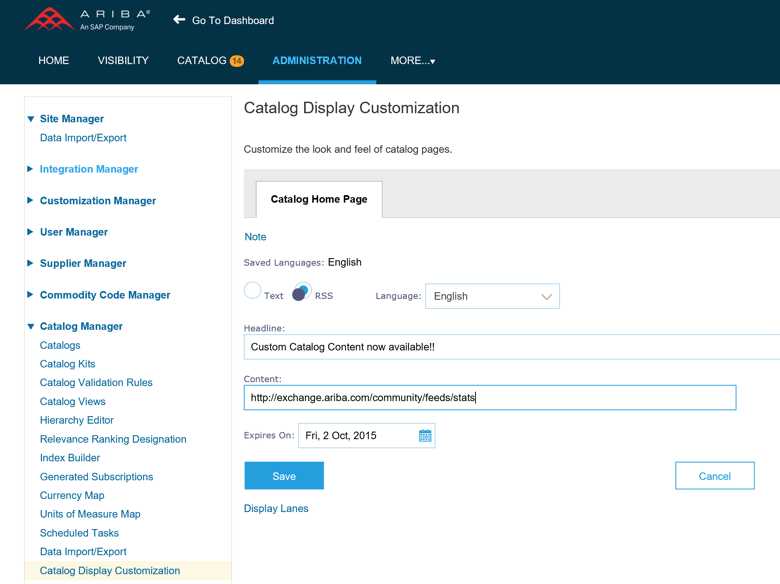The image size is (780, 584).
Task: Expand the Supplier Manager section
Action: pyautogui.click(x=30, y=263)
